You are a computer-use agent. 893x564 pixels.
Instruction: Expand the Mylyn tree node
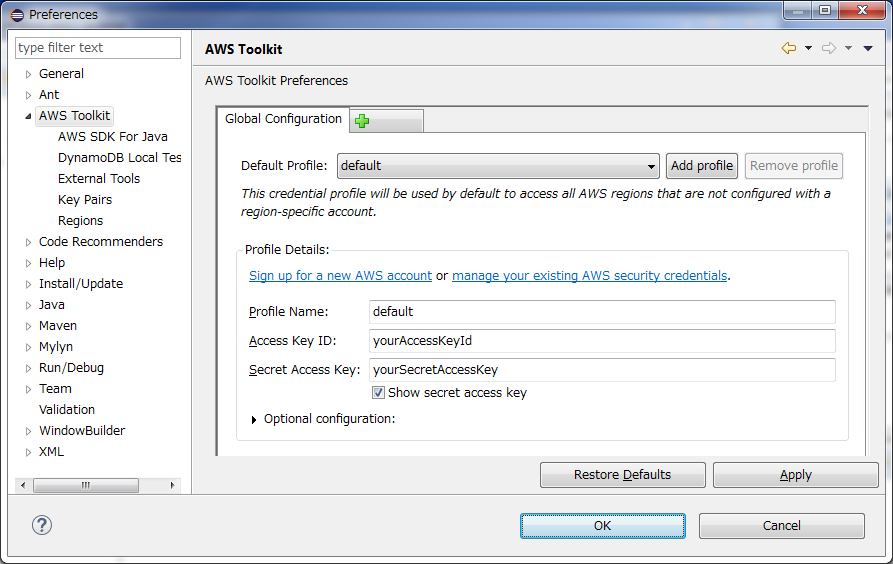click(28, 348)
